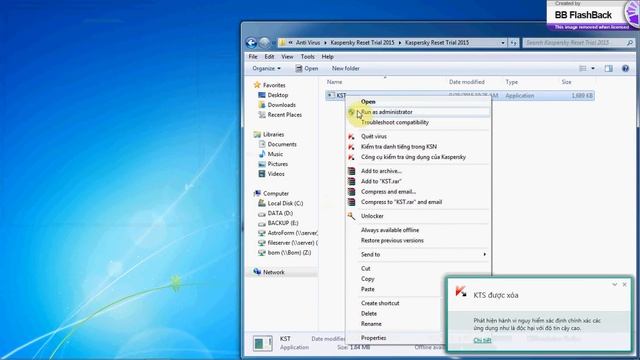Select Restore previous versions
Image resolution: width=640 pixels, height=360 pixels.
tap(418, 240)
